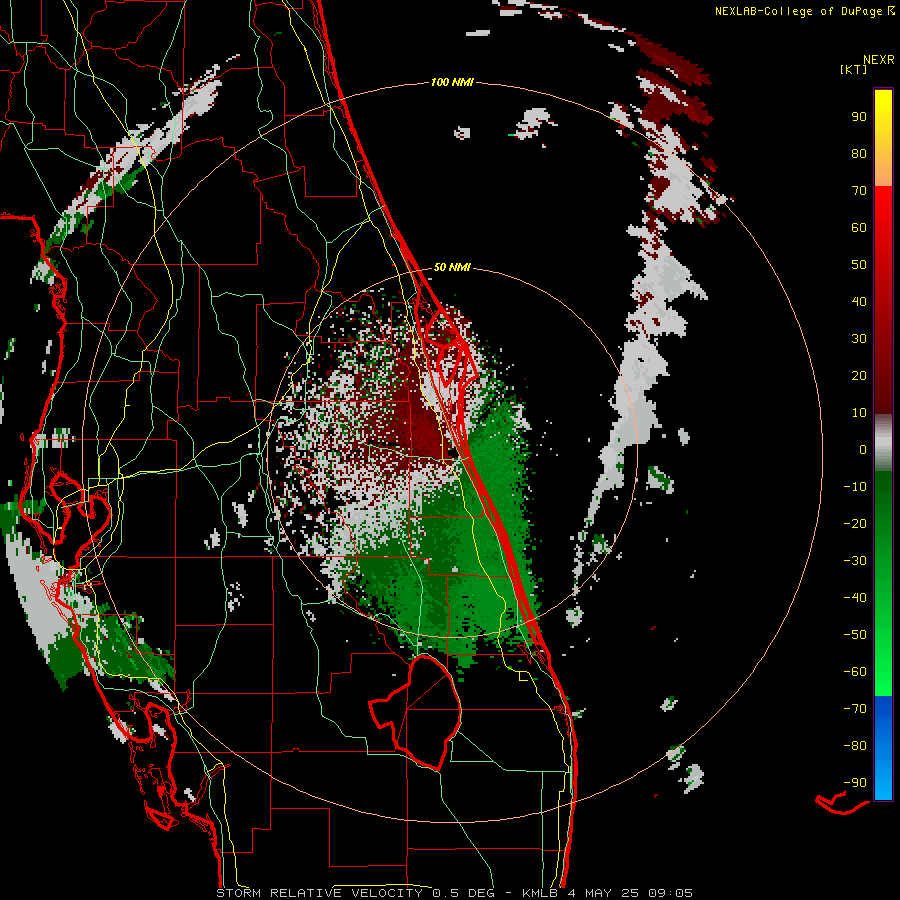Click the -40 knot value on the scale
This screenshot has width=900, height=900.
(x=855, y=598)
